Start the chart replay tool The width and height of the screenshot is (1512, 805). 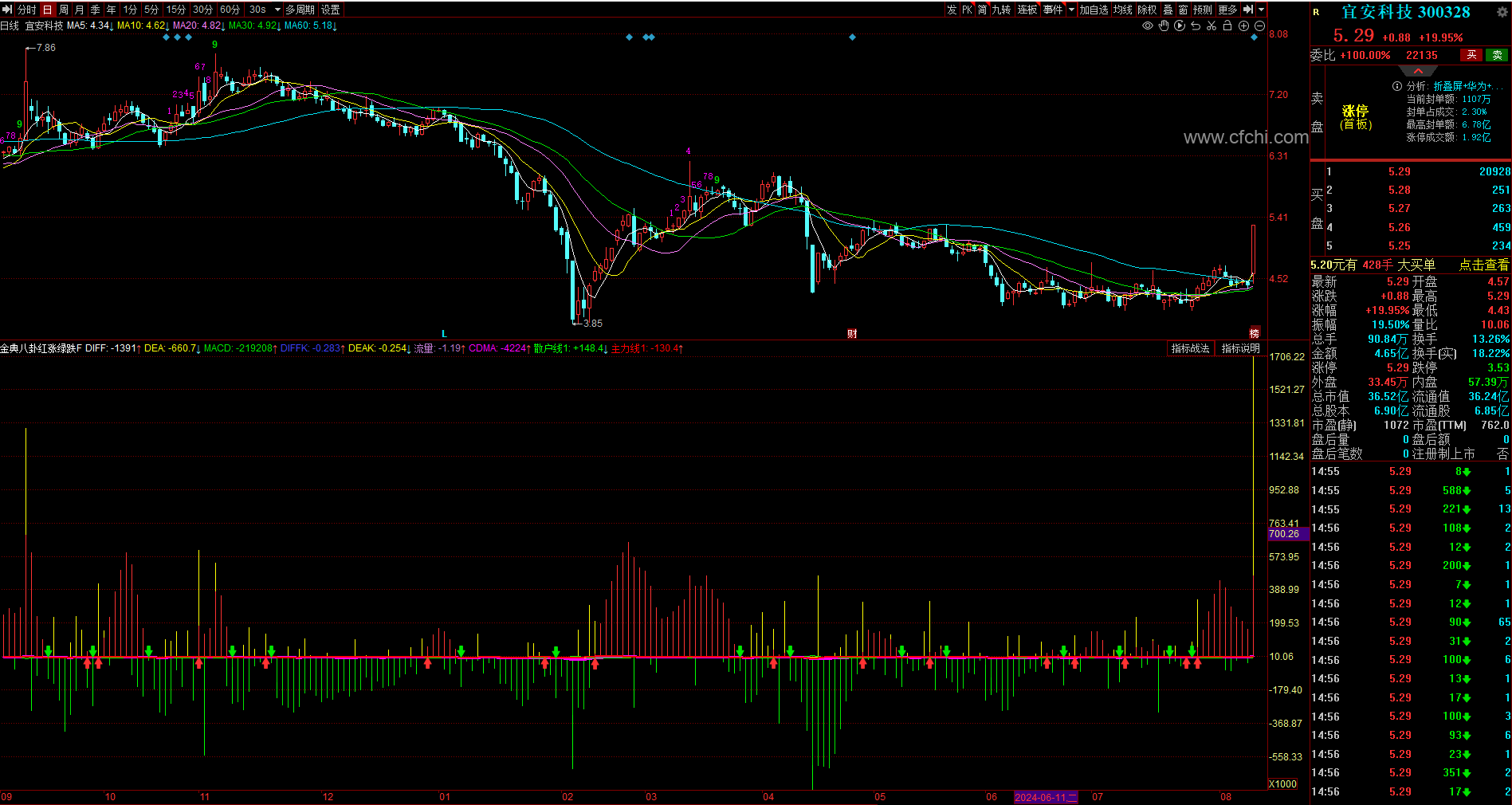click(1180, 26)
